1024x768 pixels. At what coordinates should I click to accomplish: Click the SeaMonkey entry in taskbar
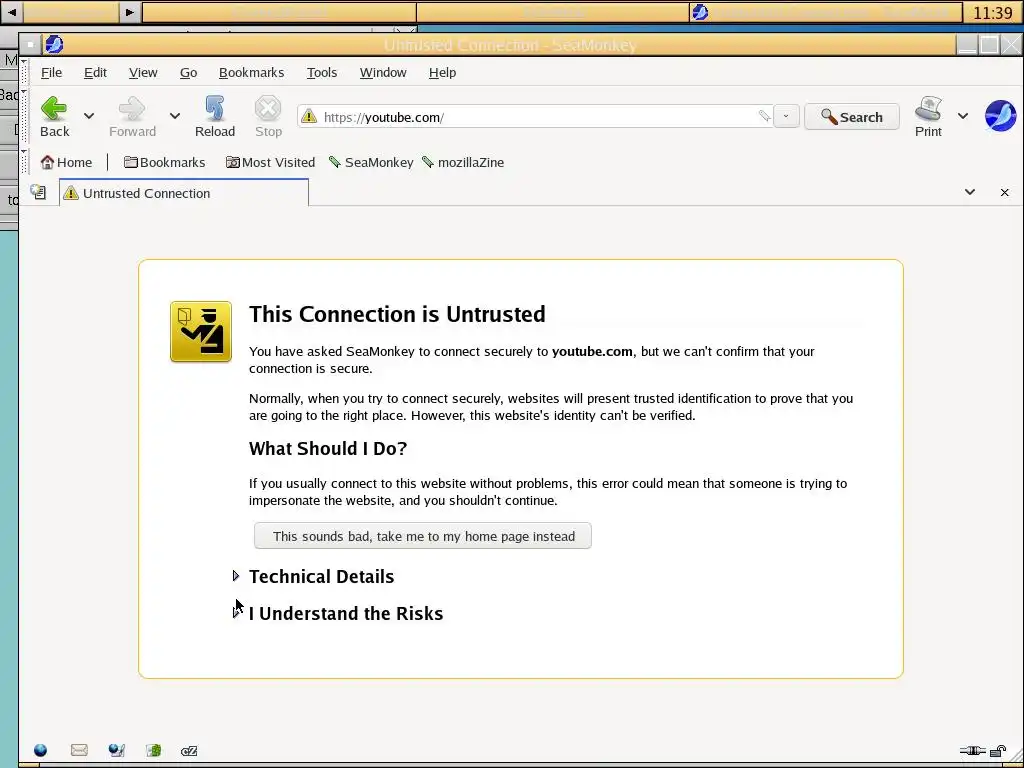[825, 12]
